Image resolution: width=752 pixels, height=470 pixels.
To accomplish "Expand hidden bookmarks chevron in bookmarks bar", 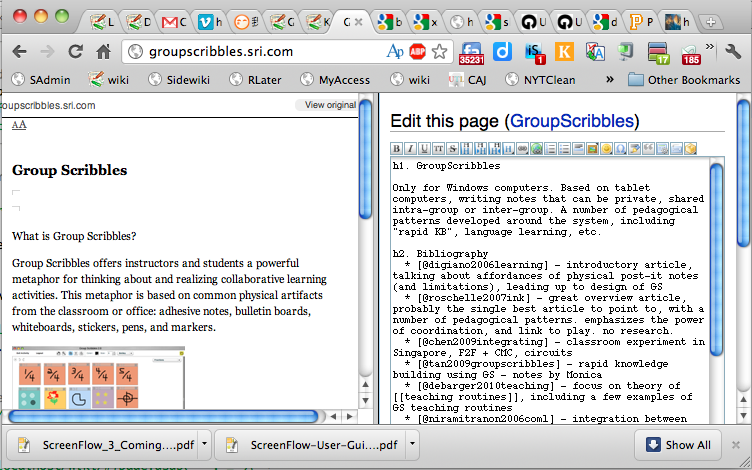I will (x=610, y=79).
